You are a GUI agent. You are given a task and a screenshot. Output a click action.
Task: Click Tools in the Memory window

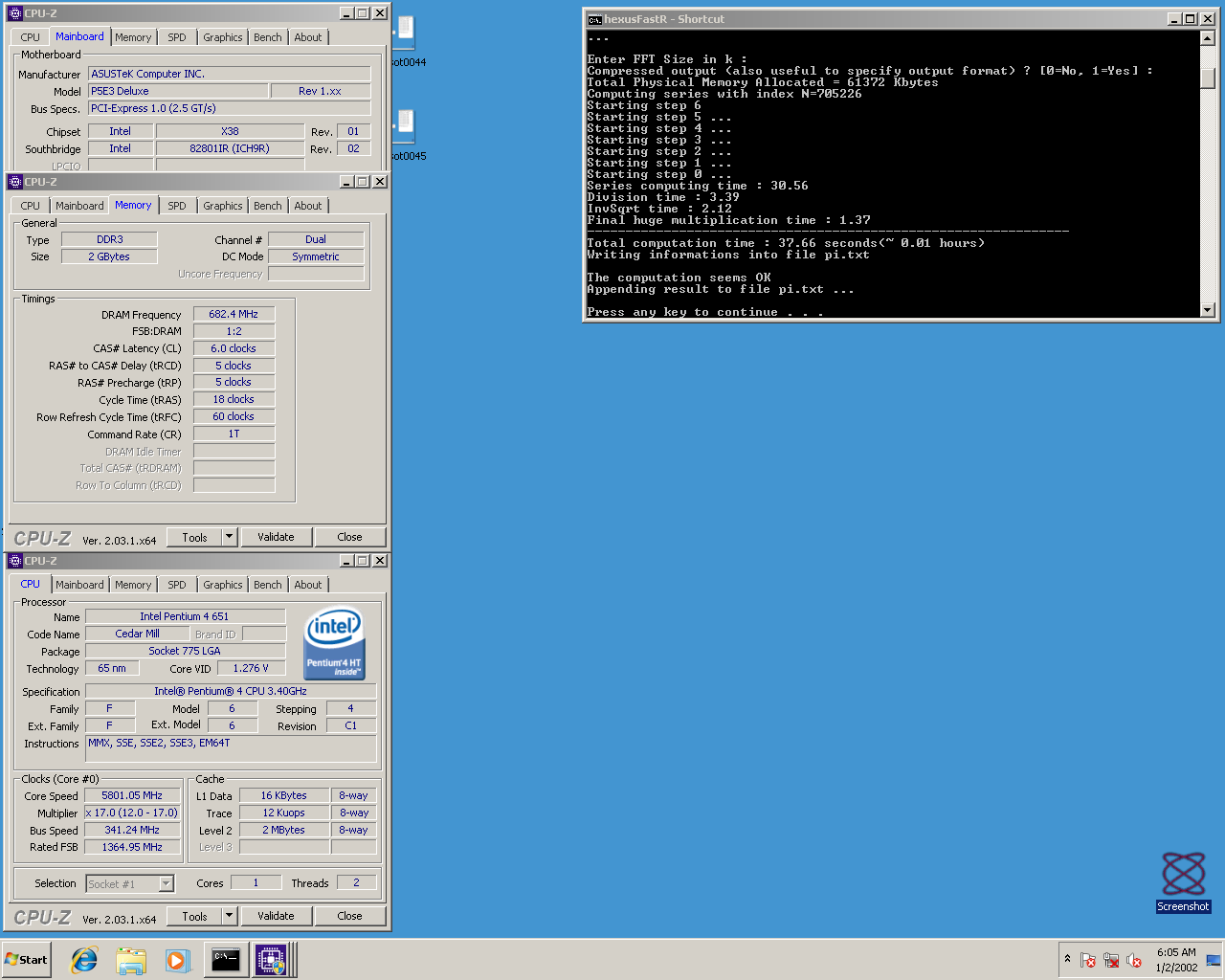pyautogui.click(x=194, y=538)
